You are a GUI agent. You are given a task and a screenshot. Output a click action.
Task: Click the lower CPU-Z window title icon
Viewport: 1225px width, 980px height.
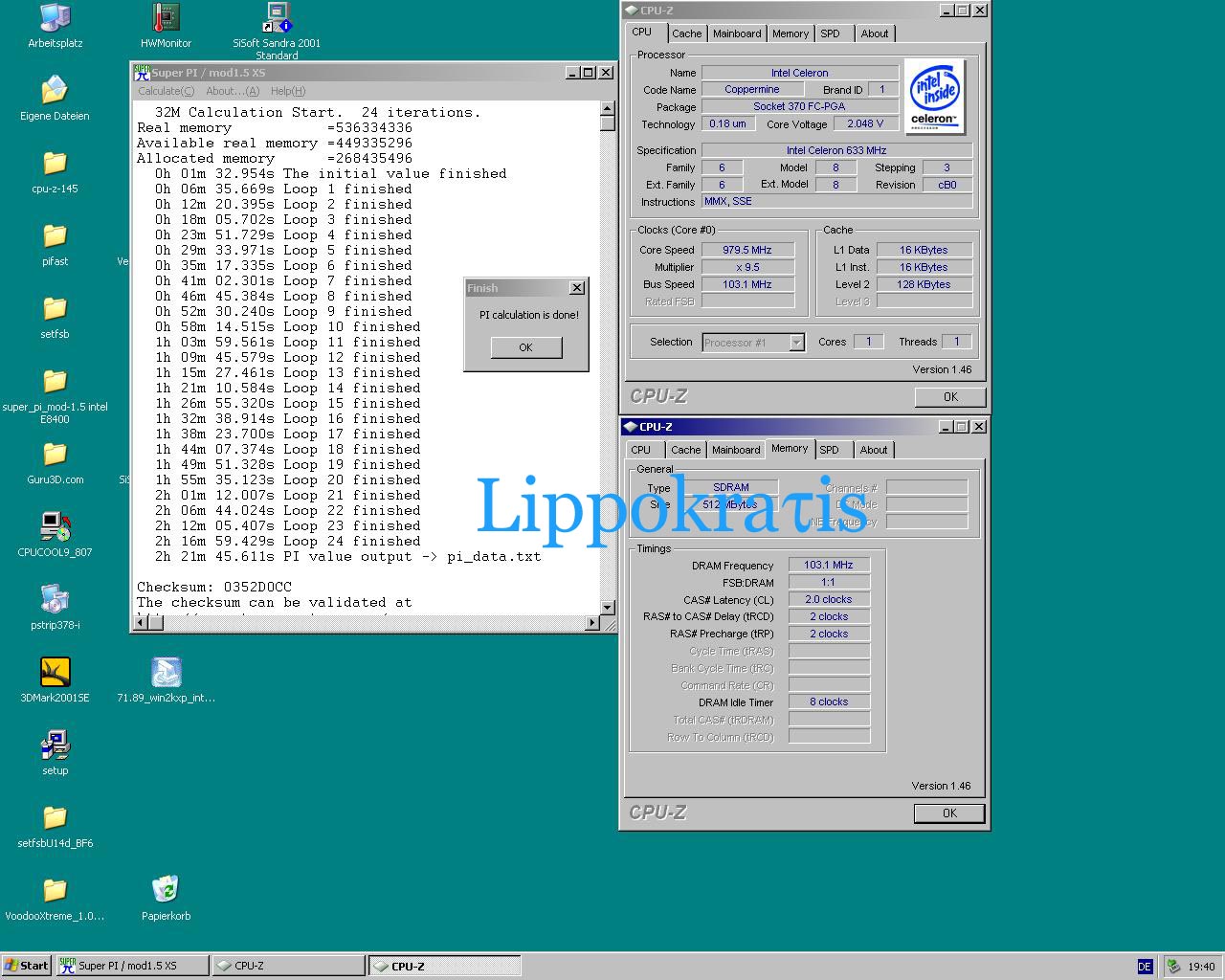tap(631, 427)
